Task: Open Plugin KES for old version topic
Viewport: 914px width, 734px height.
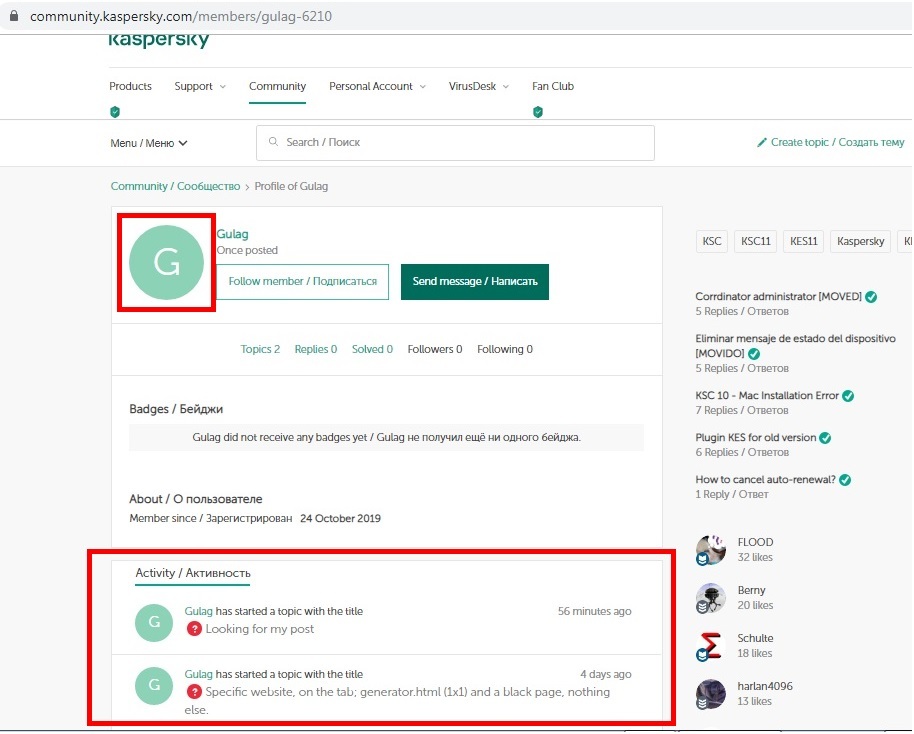Action: coord(755,438)
